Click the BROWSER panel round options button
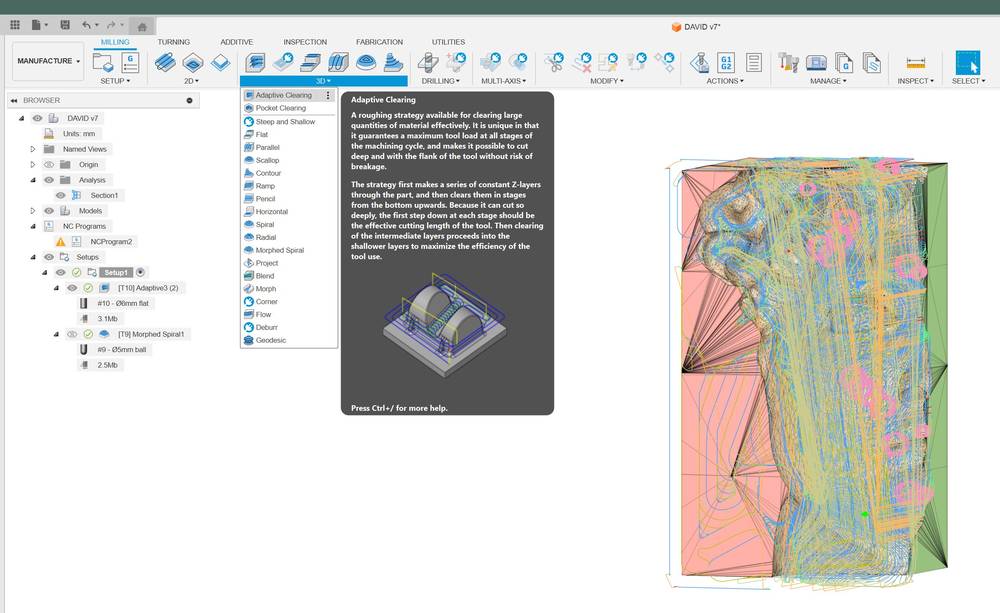Viewport: 1000px width, 613px height. pos(189,100)
